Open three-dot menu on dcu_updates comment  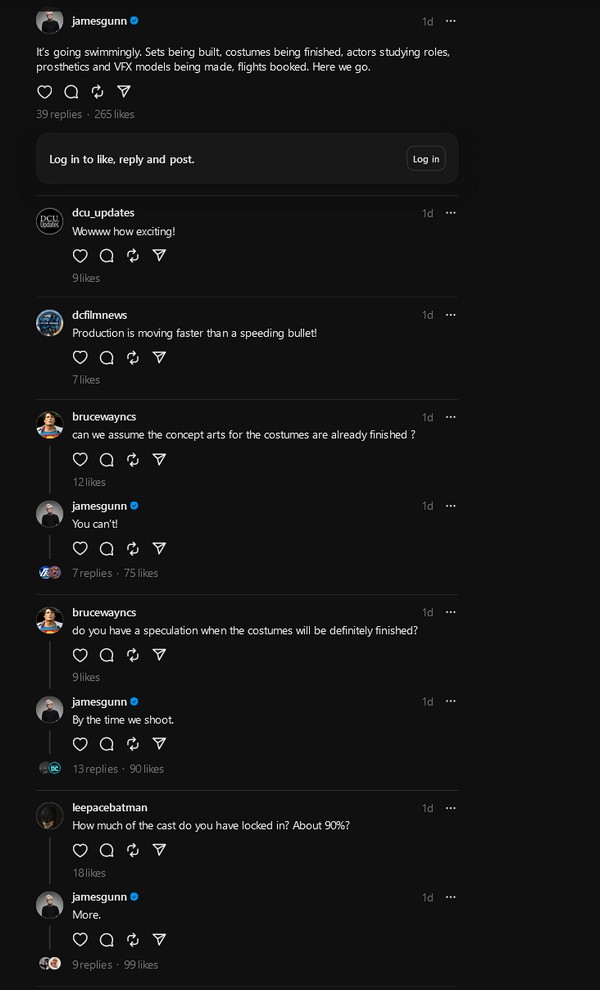tap(451, 213)
